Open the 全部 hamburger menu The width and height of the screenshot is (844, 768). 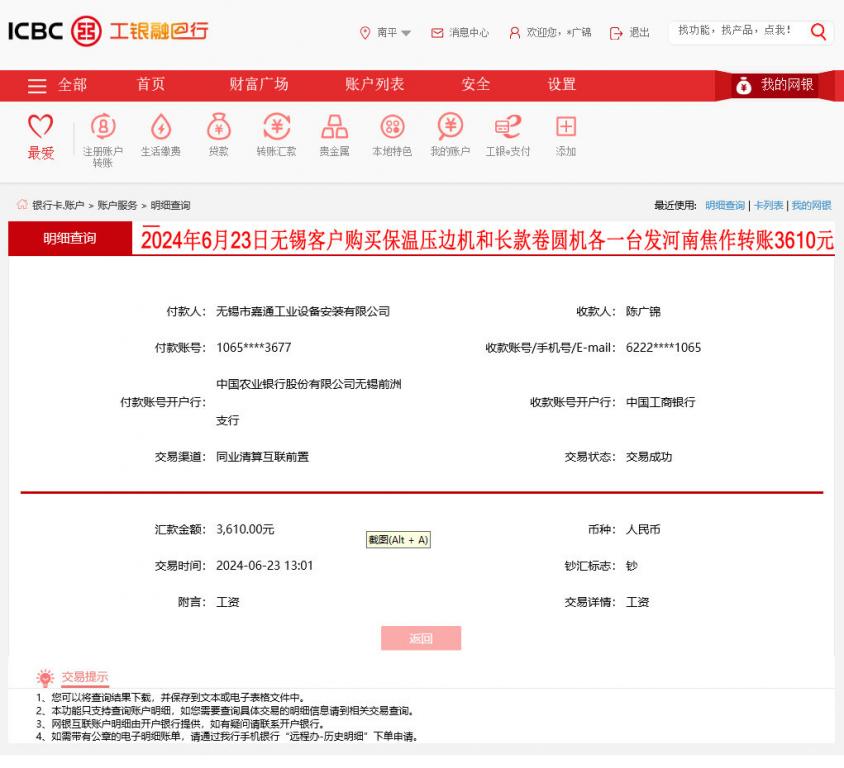(x=37, y=85)
